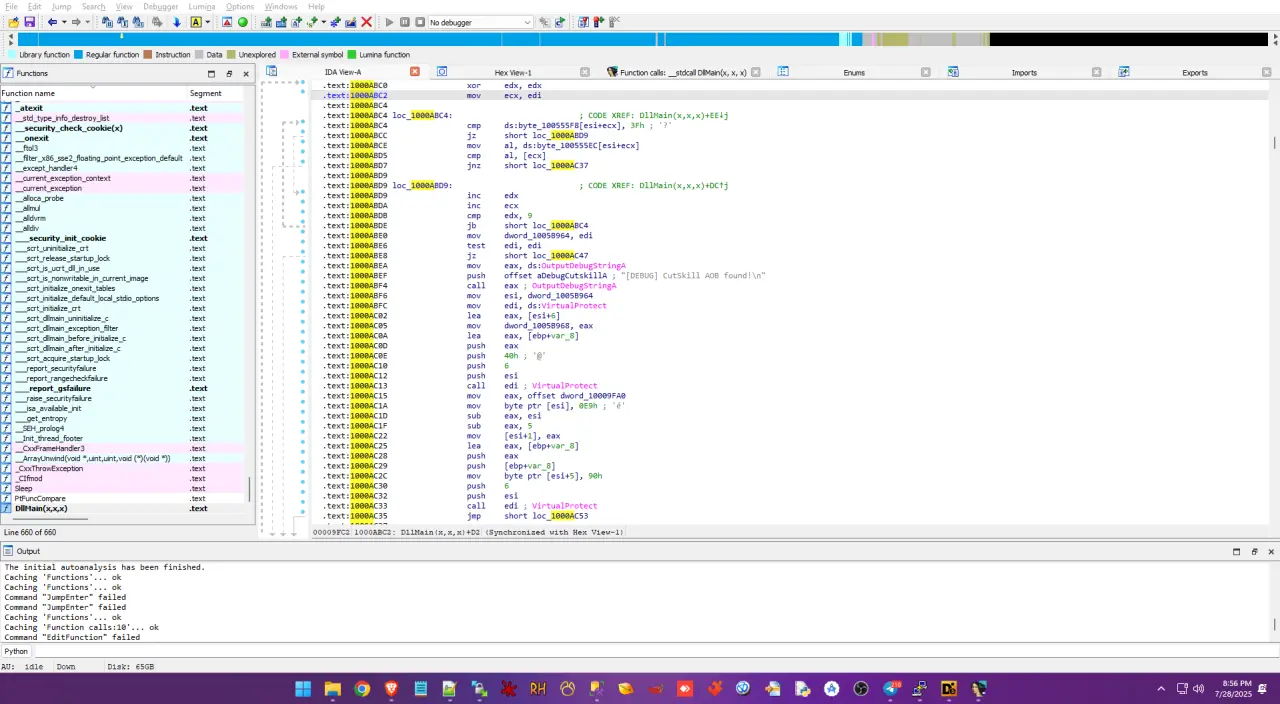Image resolution: width=1280 pixels, height=704 pixels.
Task: Click the red X cancel toolbar icon
Action: click(366, 22)
